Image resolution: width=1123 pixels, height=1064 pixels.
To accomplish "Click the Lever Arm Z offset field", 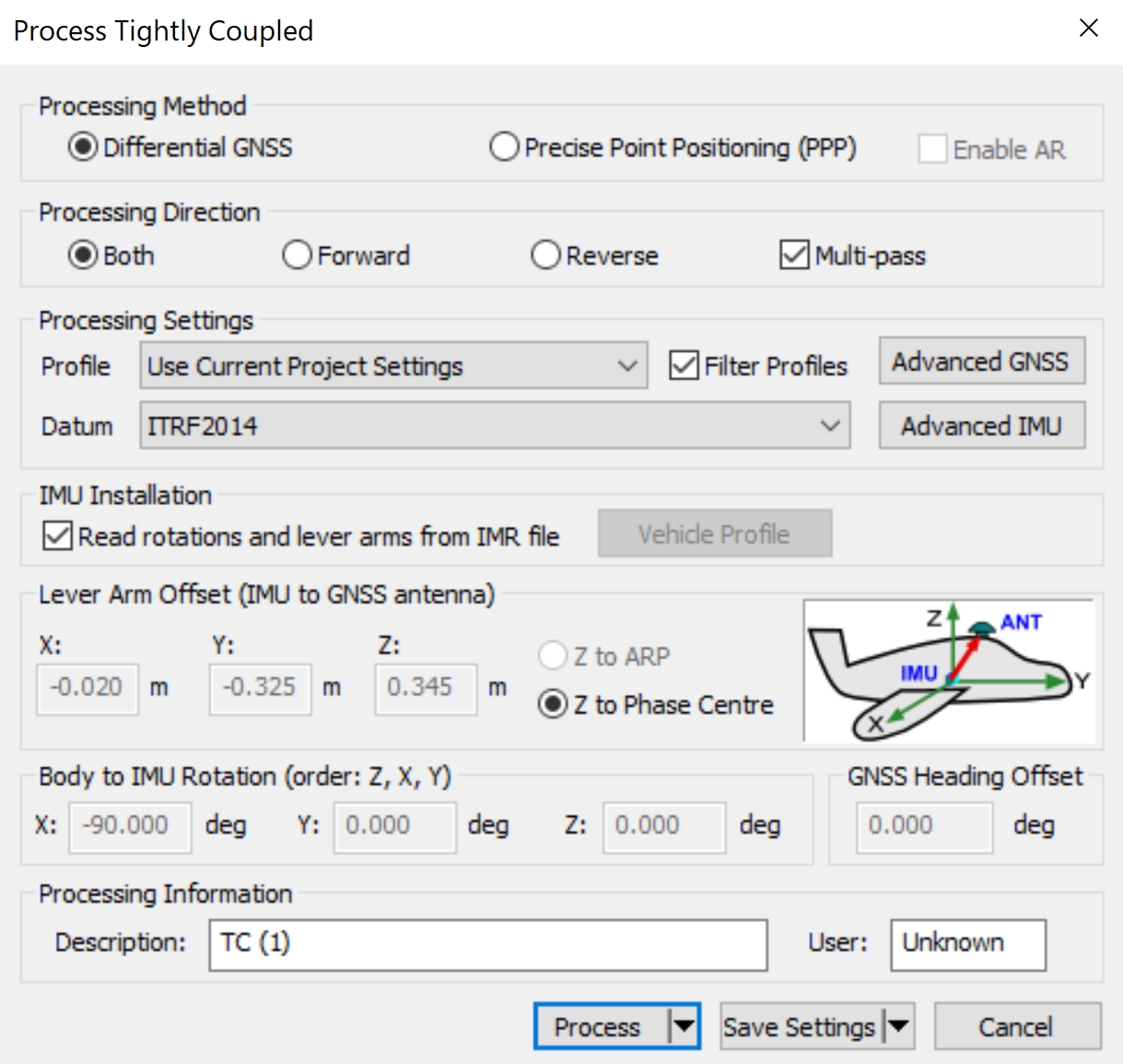I will (426, 688).
